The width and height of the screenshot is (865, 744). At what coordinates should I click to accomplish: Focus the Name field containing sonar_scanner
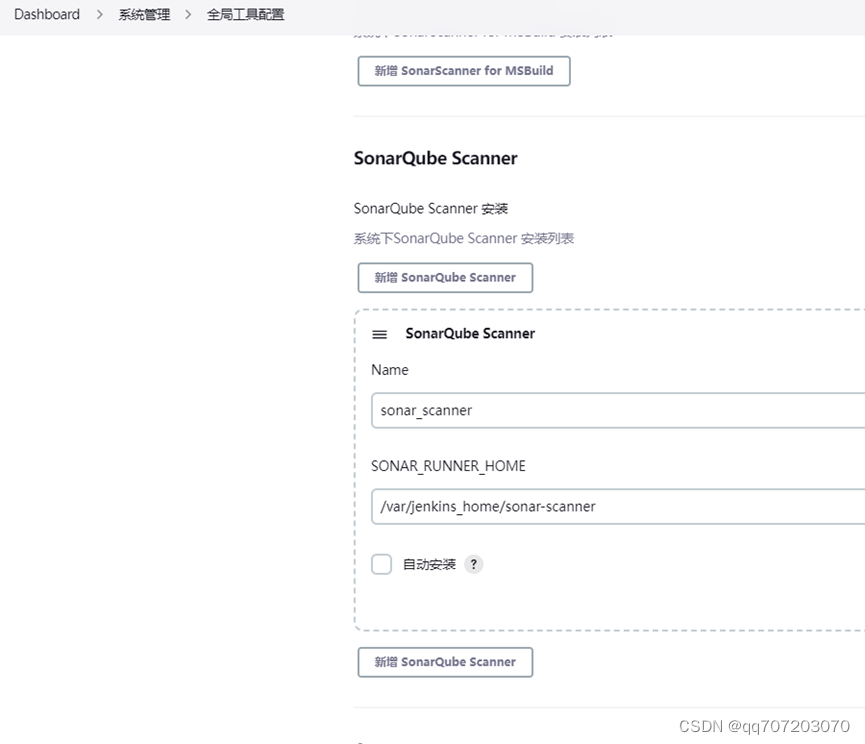tap(618, 410)
